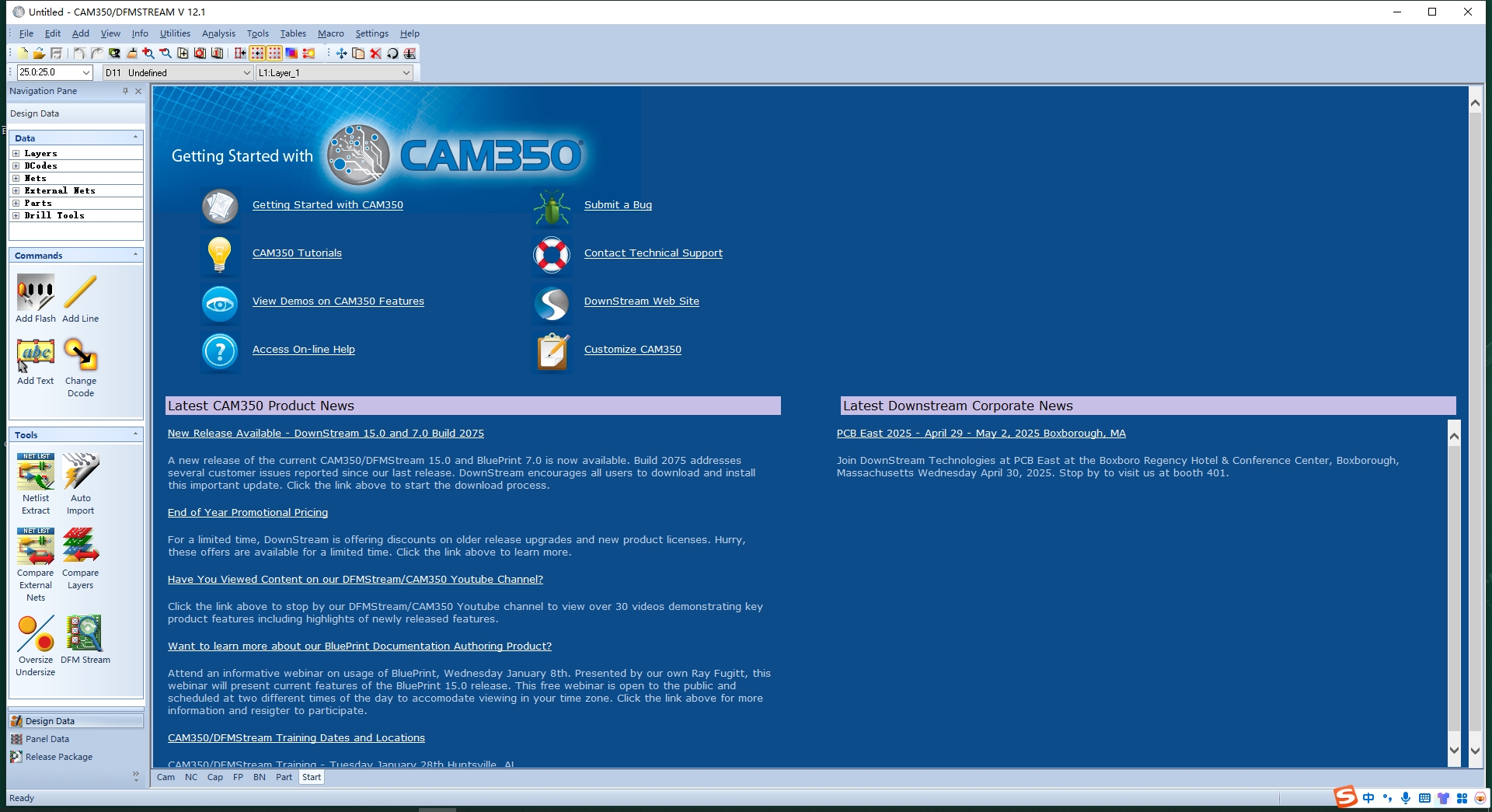The width and height of the screenshot is (1492, 812).
Task: Open the File menu
Action: tap(26, 33)
